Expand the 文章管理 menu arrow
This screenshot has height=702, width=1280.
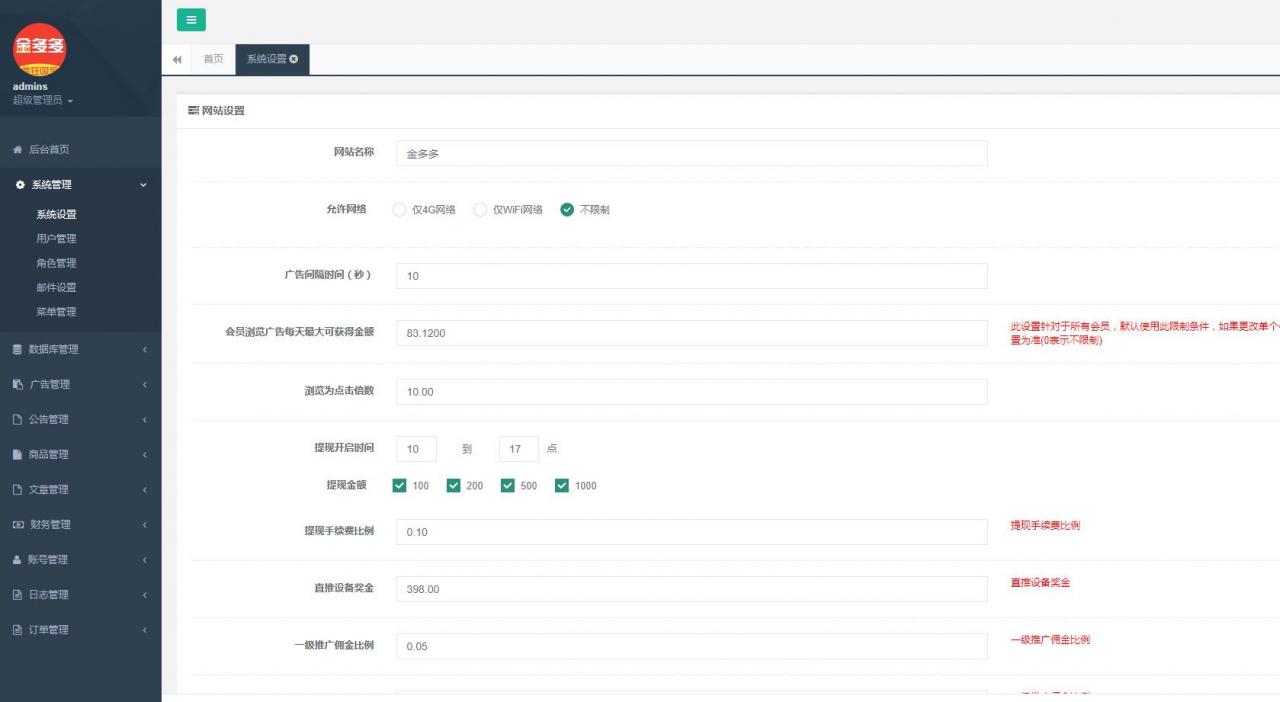pos(145,490)
